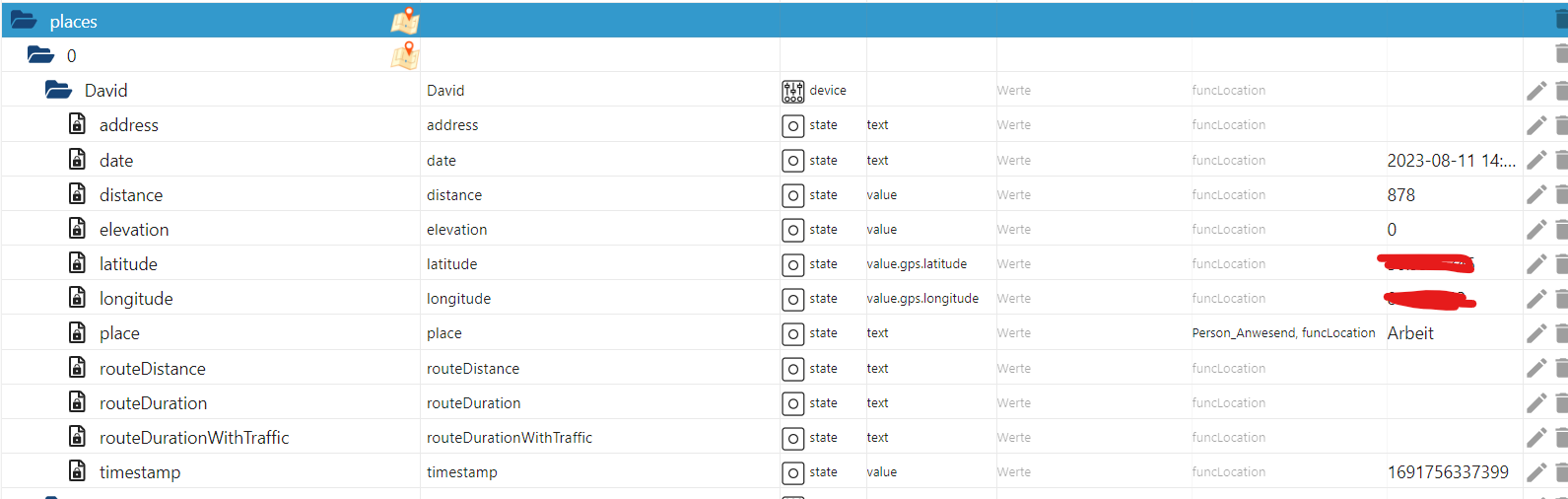Select the latitude state in the tree

(128, 264)
